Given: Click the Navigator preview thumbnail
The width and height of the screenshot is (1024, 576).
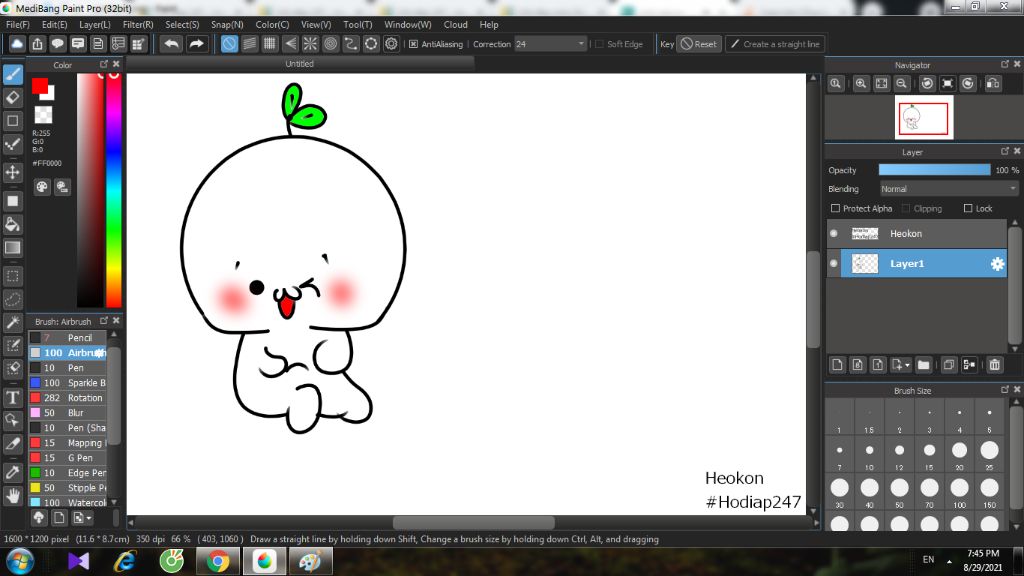Looking at the screenshot, I should click(x=923, y=118).
